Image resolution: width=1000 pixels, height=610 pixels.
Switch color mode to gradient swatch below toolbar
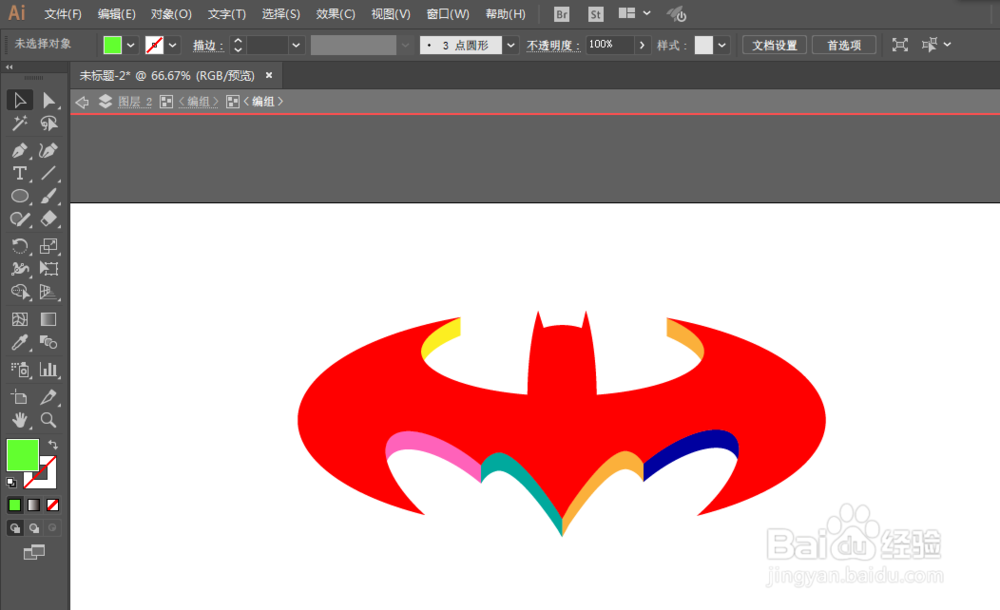pos(33,505)
